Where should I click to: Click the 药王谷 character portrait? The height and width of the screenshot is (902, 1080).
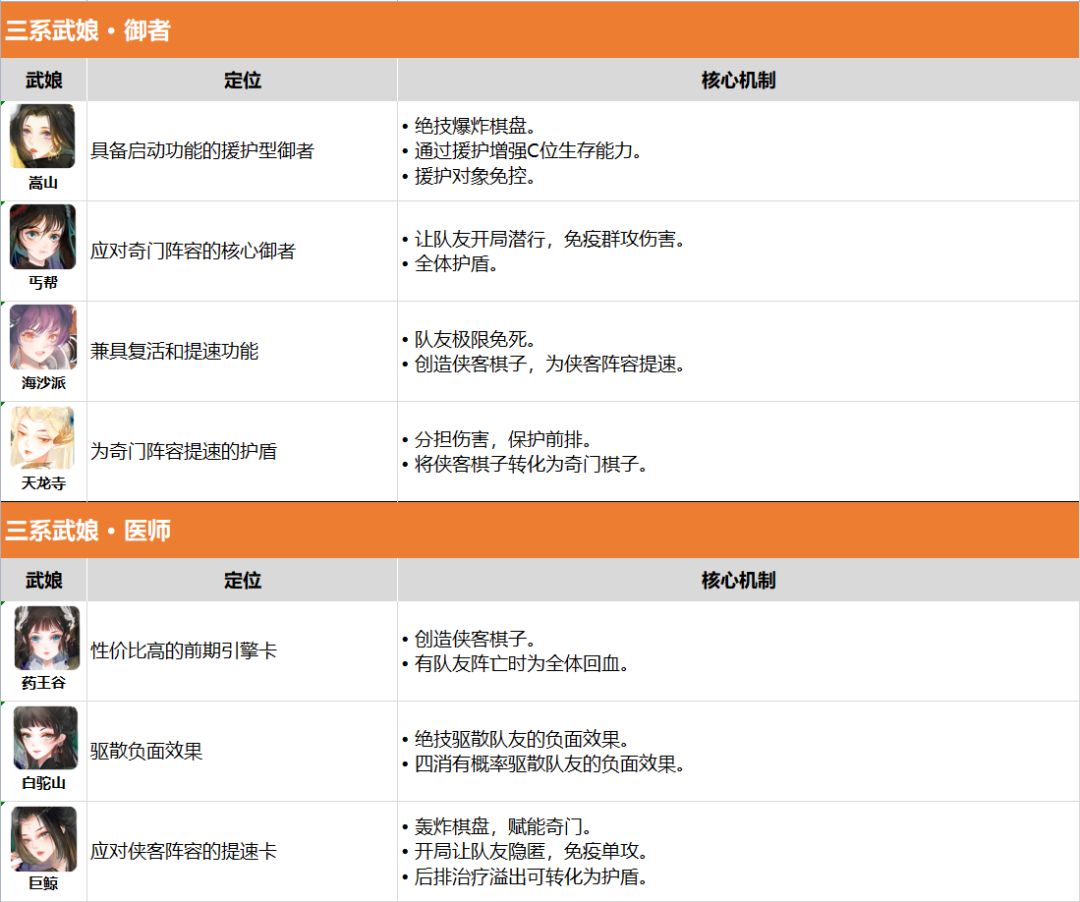tap(47, 638)
